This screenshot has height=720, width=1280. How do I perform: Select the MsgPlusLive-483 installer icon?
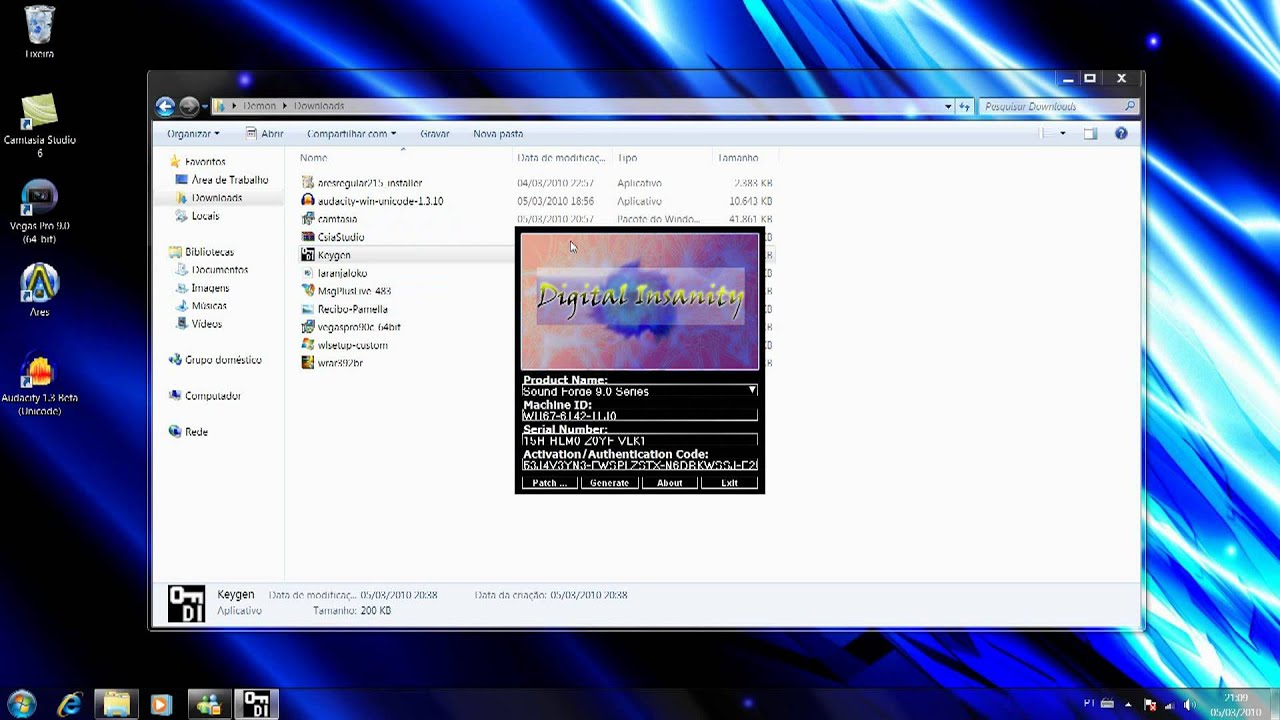(308, 291)
